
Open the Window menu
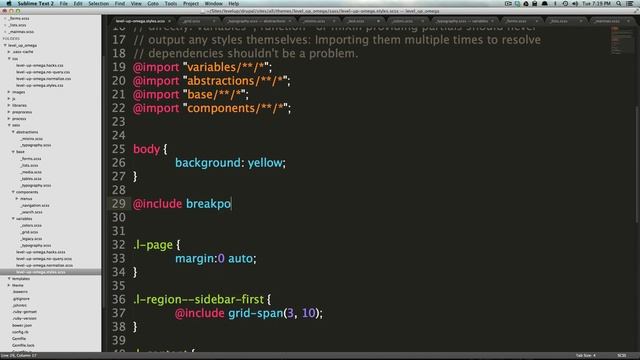click(x=213, y=3)
